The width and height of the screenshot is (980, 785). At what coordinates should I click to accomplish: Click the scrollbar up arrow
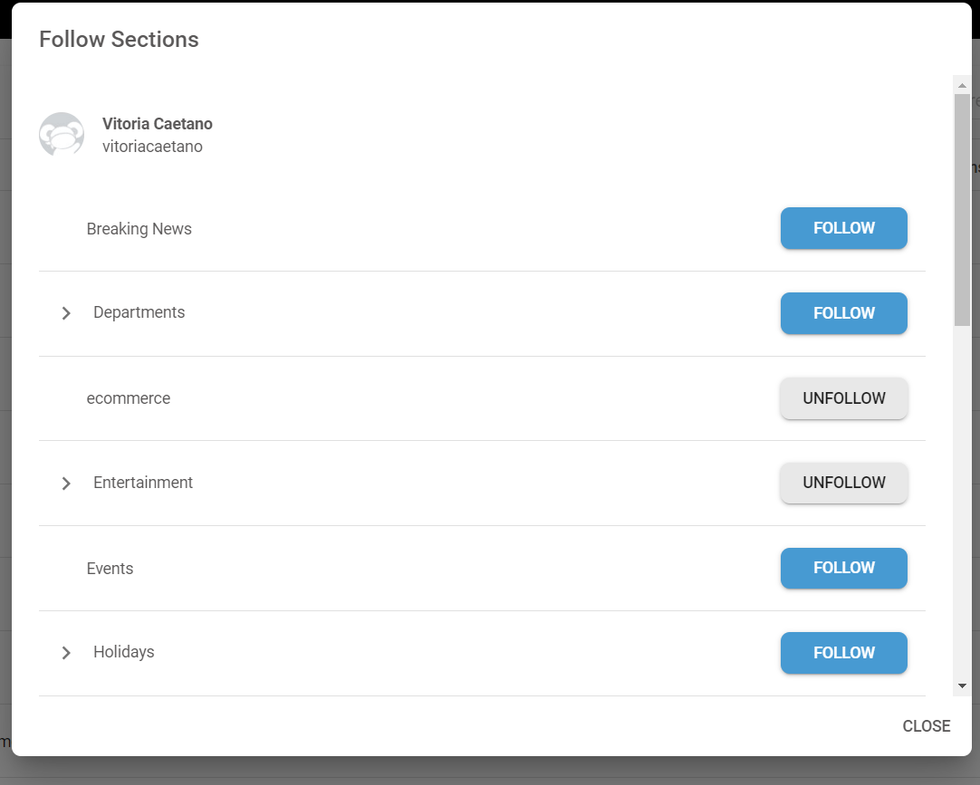point(962,86)
